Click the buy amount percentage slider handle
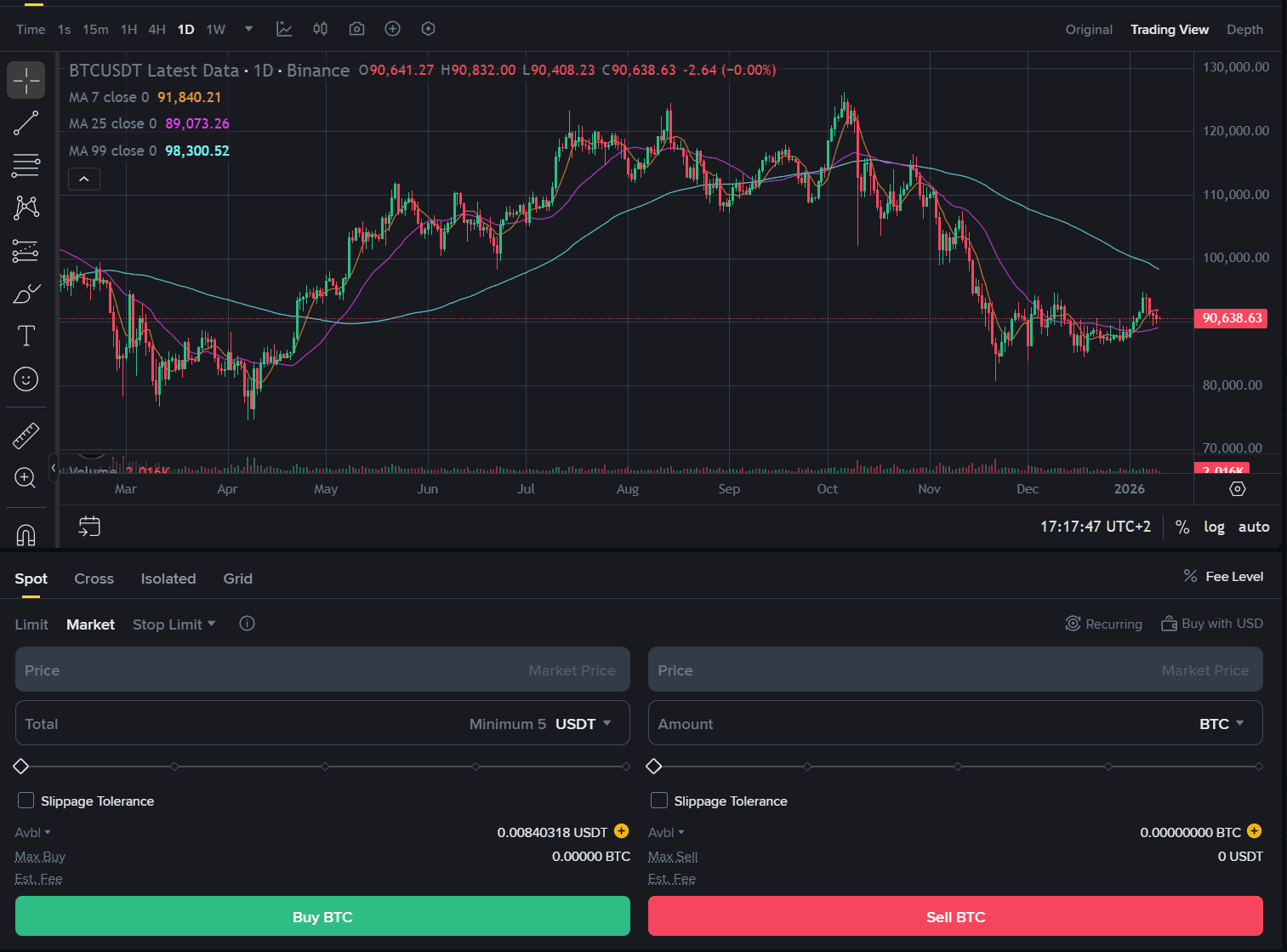Viewport: 1287px width, 952px height. [21, 767]
